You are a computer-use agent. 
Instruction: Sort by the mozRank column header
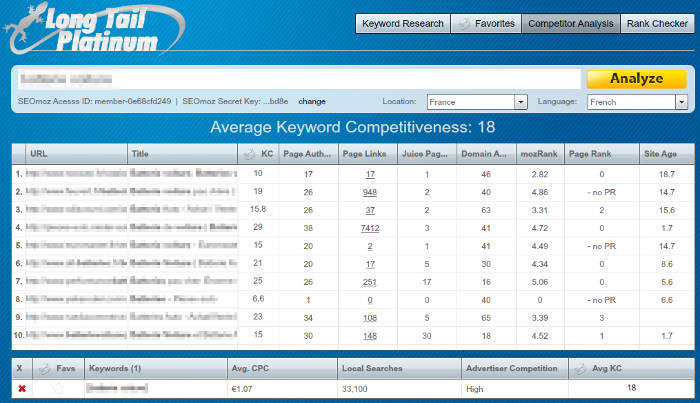[540, 154]
